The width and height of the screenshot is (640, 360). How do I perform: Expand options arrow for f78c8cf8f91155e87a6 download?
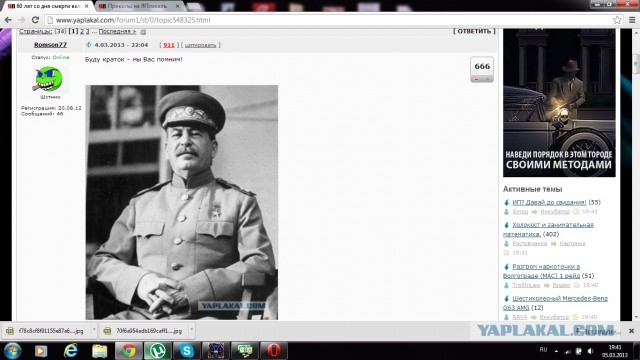pos(94,330)
